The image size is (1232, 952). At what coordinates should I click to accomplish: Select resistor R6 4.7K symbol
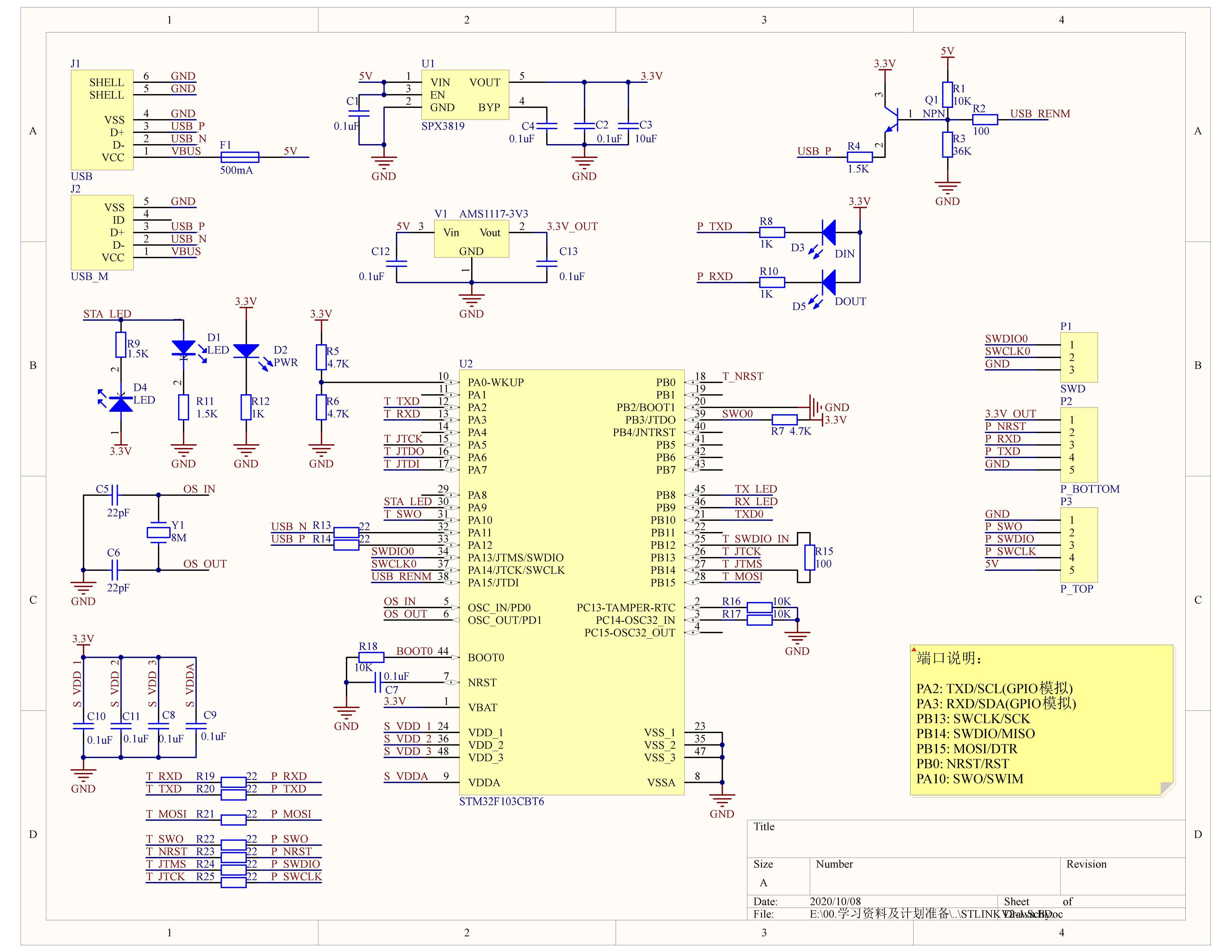click(321, 407)
